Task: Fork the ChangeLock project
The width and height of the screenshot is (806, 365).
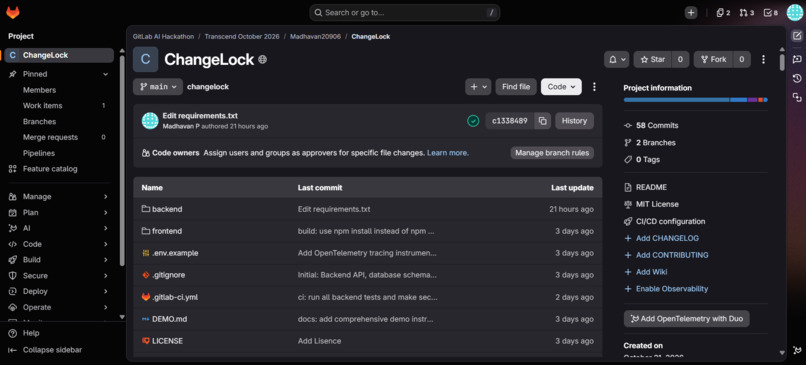Action: (713, 60)
